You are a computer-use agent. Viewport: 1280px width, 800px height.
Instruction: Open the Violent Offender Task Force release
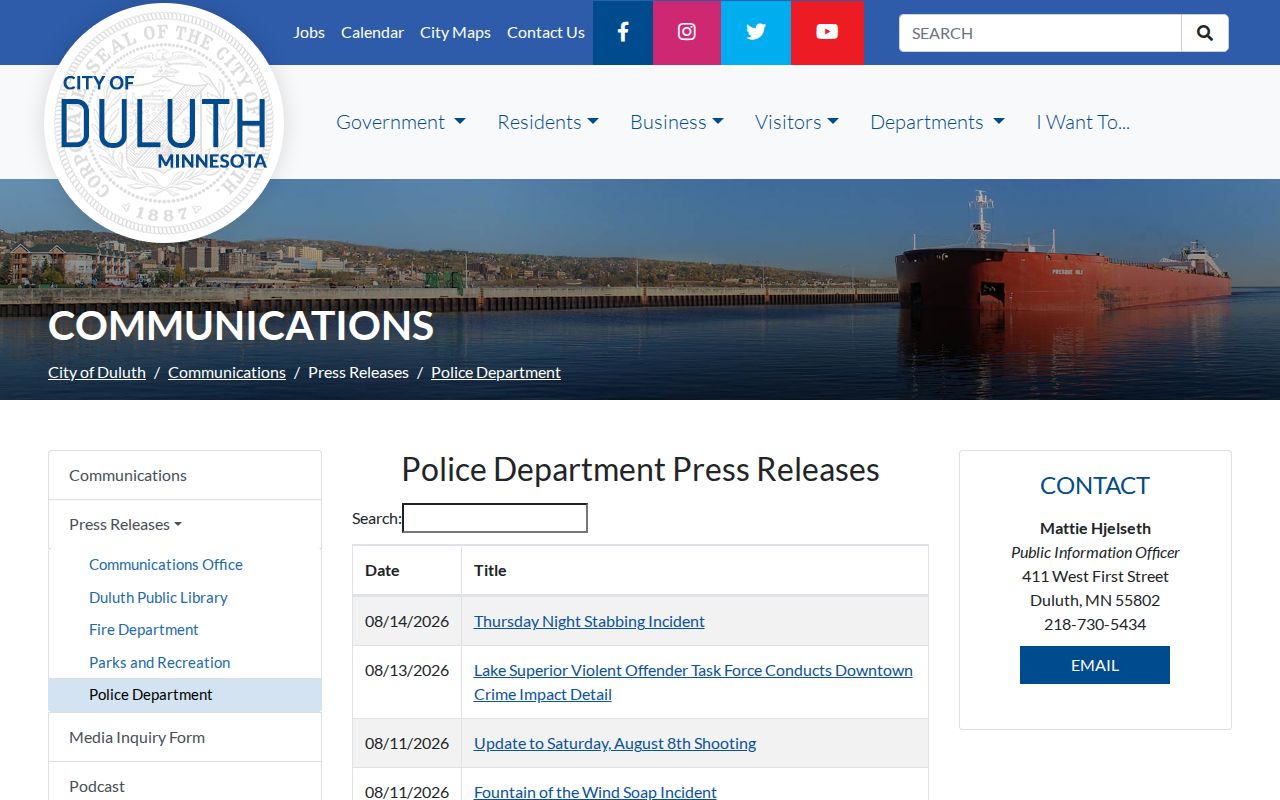[693, 682]
